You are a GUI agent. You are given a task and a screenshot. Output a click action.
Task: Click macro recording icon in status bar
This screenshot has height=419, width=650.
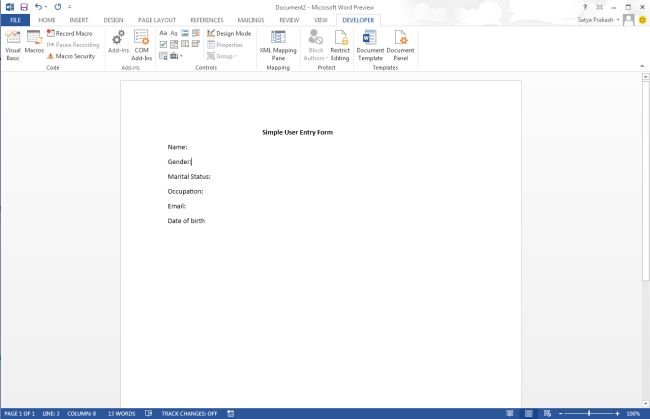tap(231, 413)
